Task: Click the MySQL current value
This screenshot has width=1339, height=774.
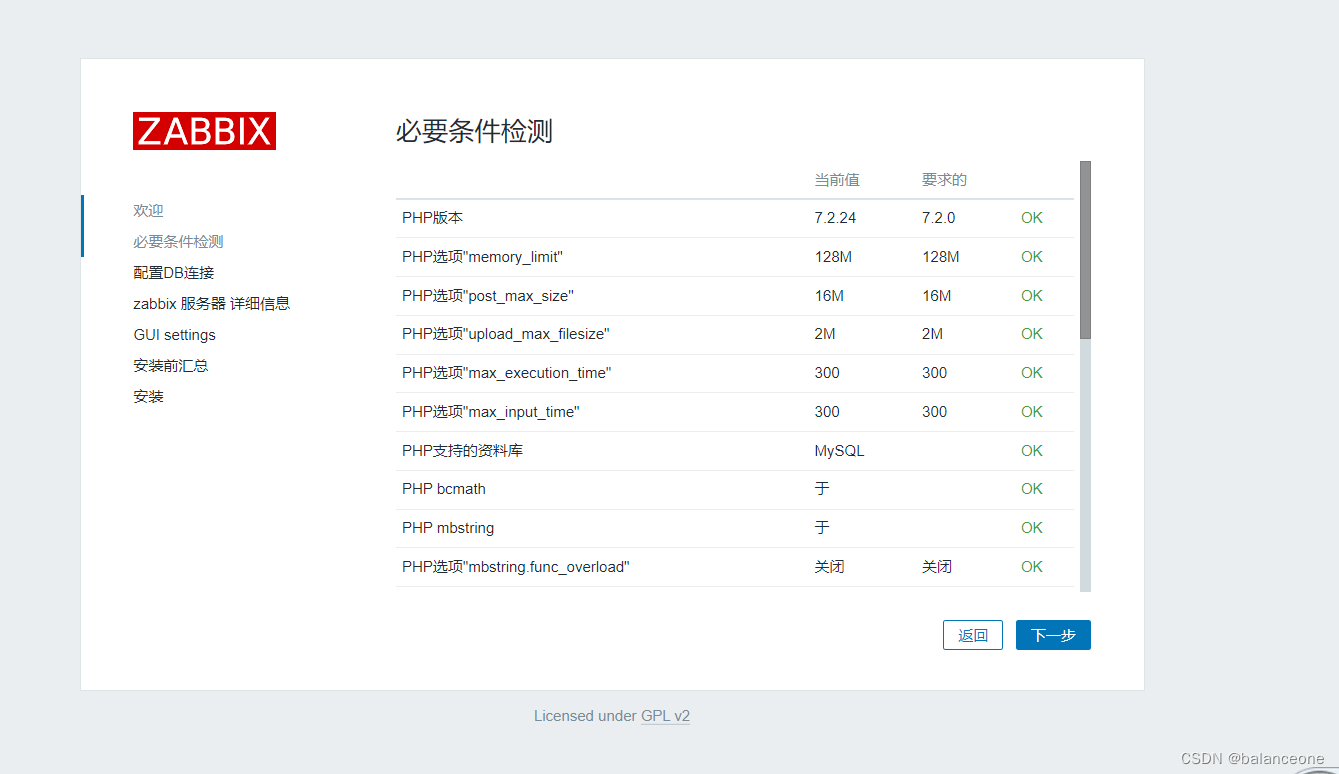Action: (x=839, y=451)
